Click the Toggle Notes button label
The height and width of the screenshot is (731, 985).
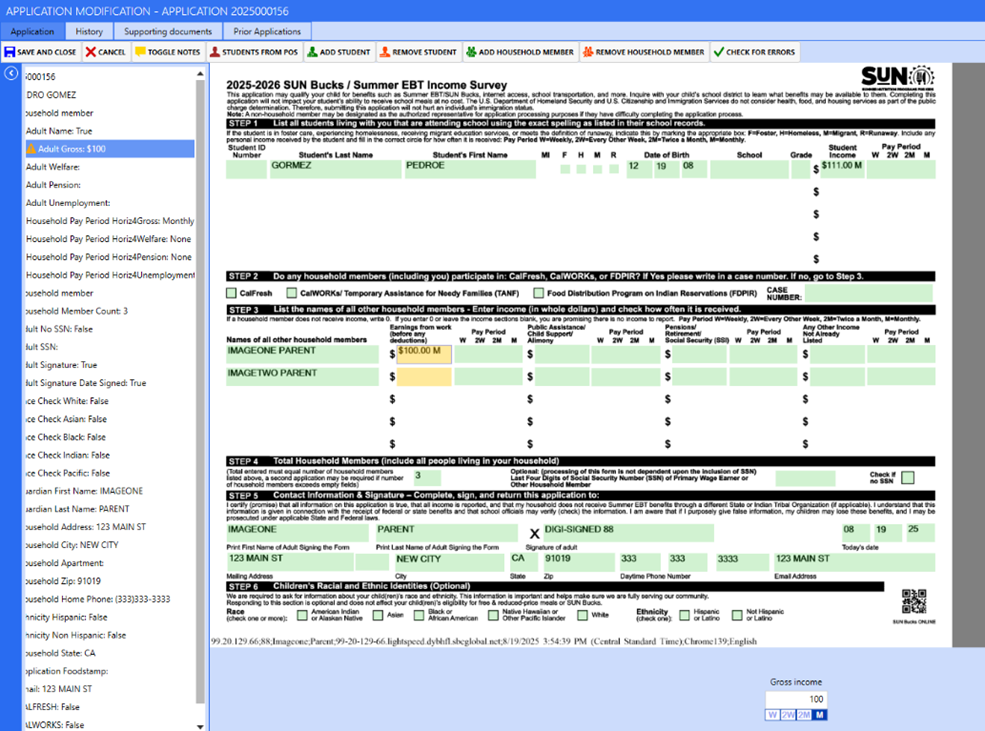(174, 52)
